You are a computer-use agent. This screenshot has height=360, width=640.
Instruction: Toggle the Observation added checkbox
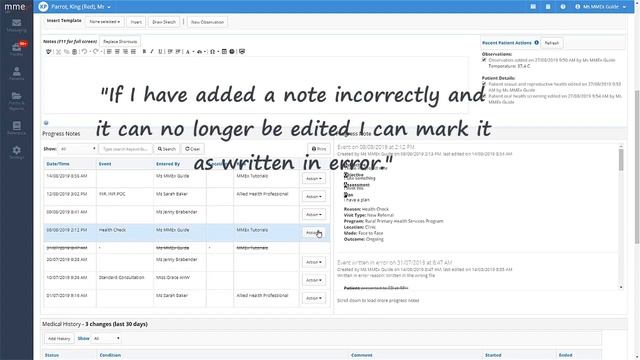[484, 60]
